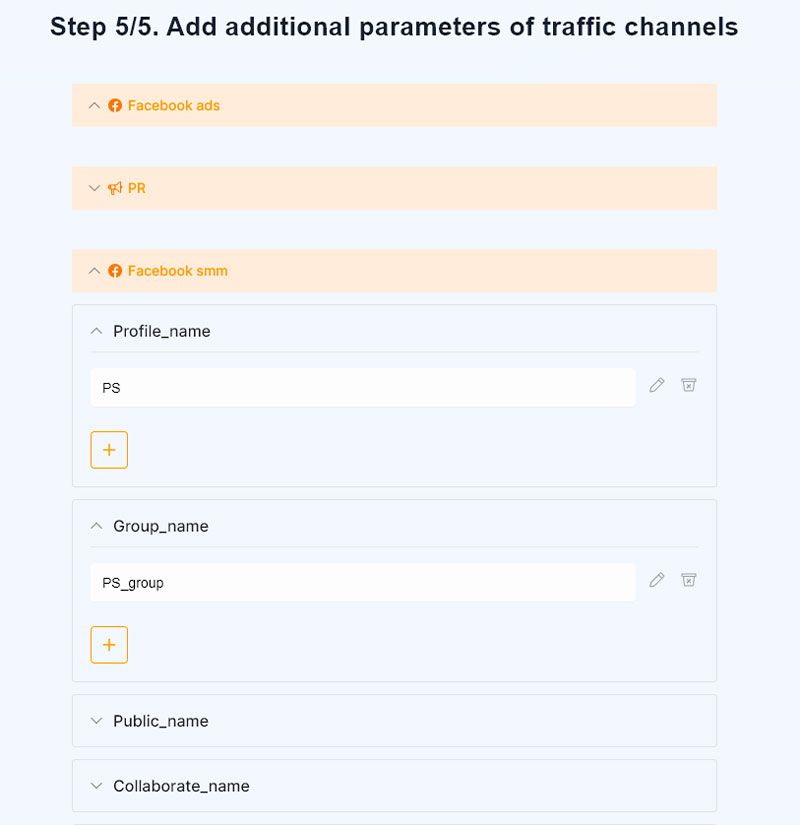Expand the PR section chevron

tap(94, 188)
